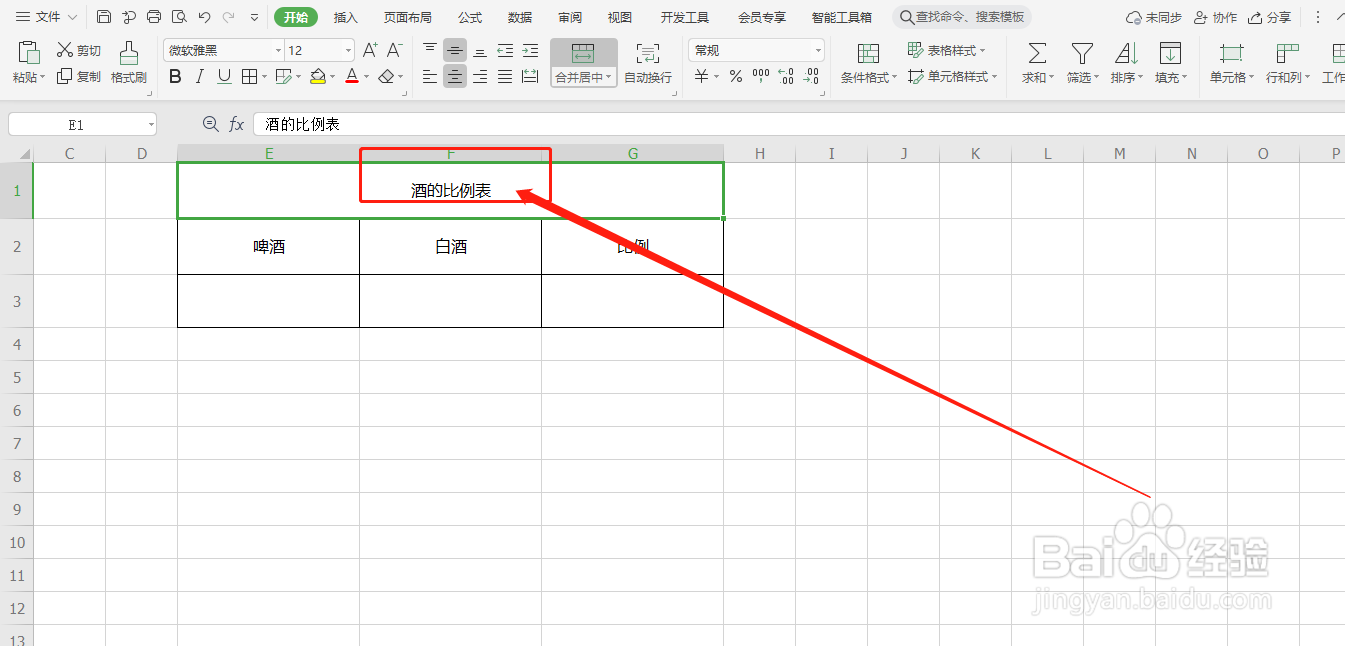Screen dimensions: 1345x646
Task: Click the zoom magnifier beside formula bar
Action: coord(210,124)
